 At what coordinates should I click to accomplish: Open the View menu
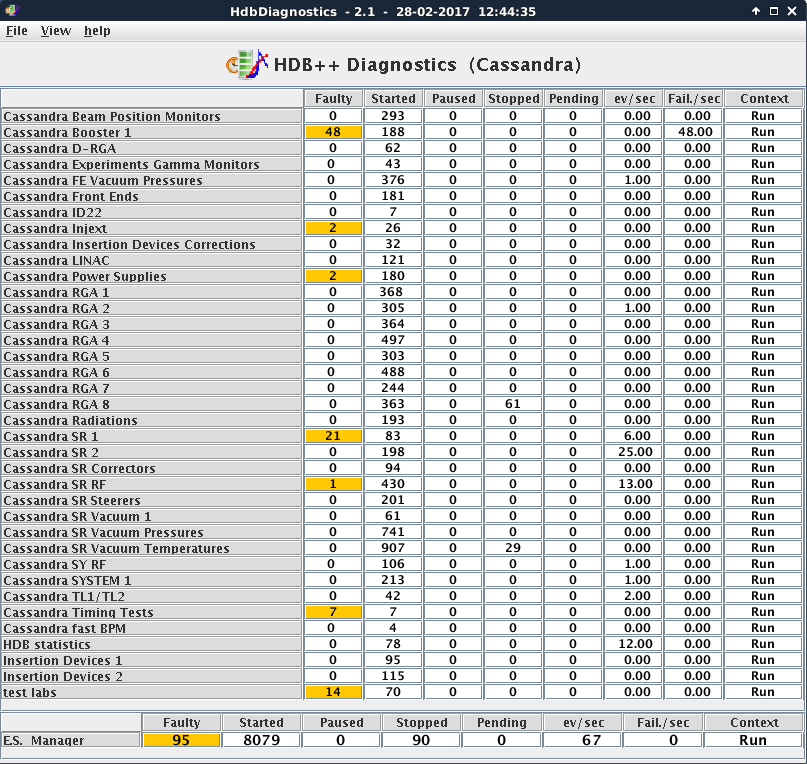click(55, 31)
